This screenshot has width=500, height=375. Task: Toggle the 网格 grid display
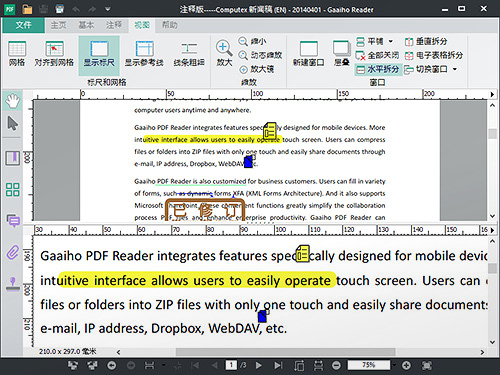click(x=17, y=54)
